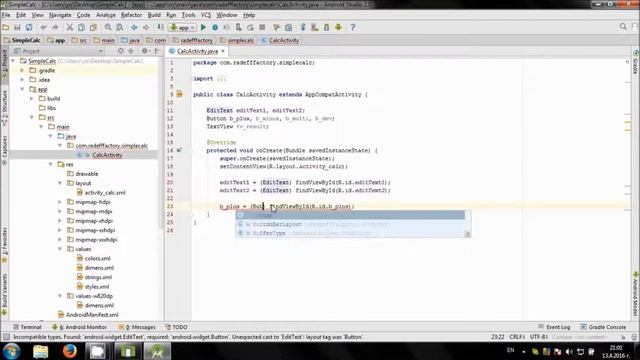Select strings.xml in project tree

coord(98,277)
